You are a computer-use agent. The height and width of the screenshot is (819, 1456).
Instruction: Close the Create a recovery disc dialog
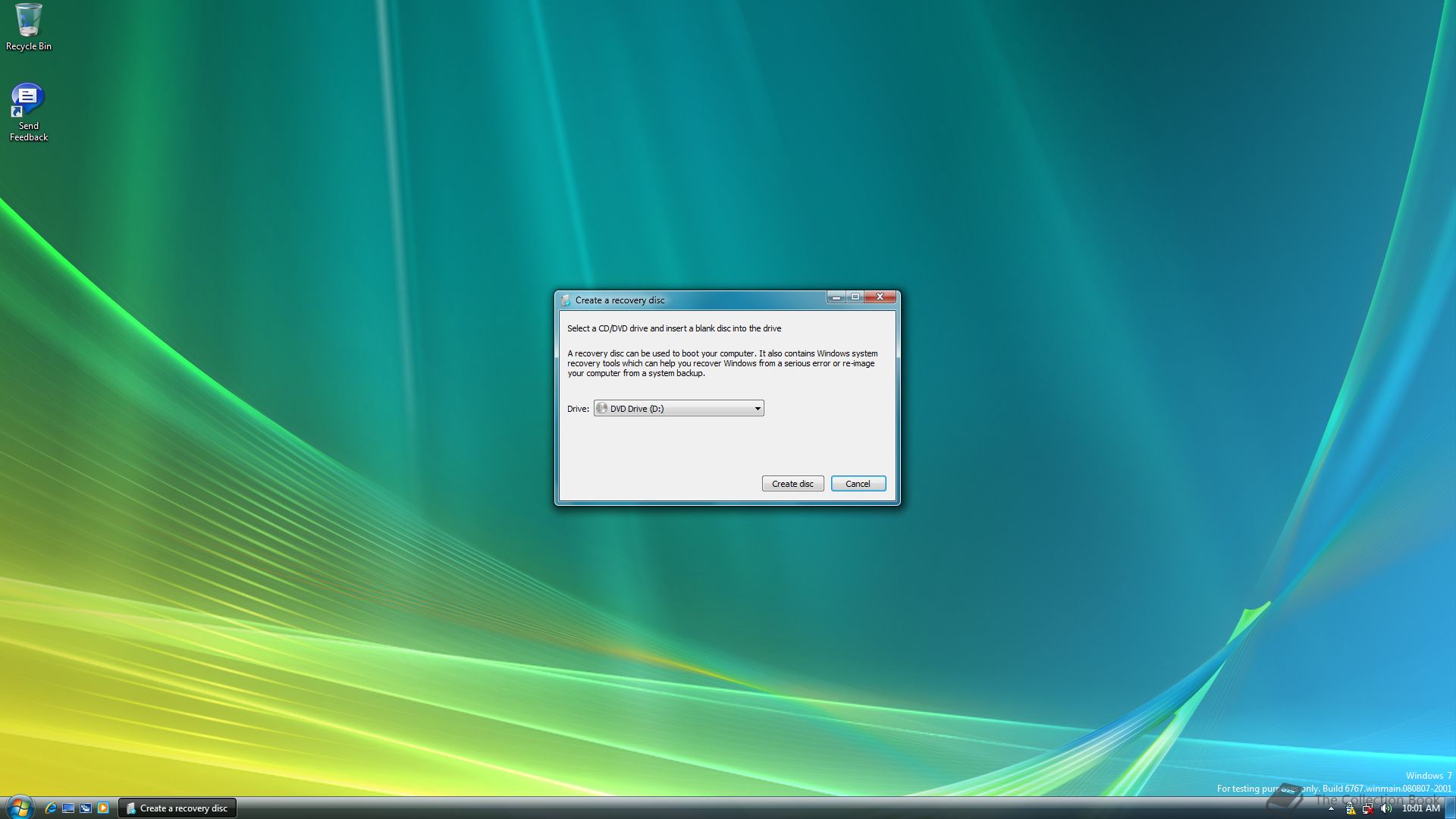880,297
